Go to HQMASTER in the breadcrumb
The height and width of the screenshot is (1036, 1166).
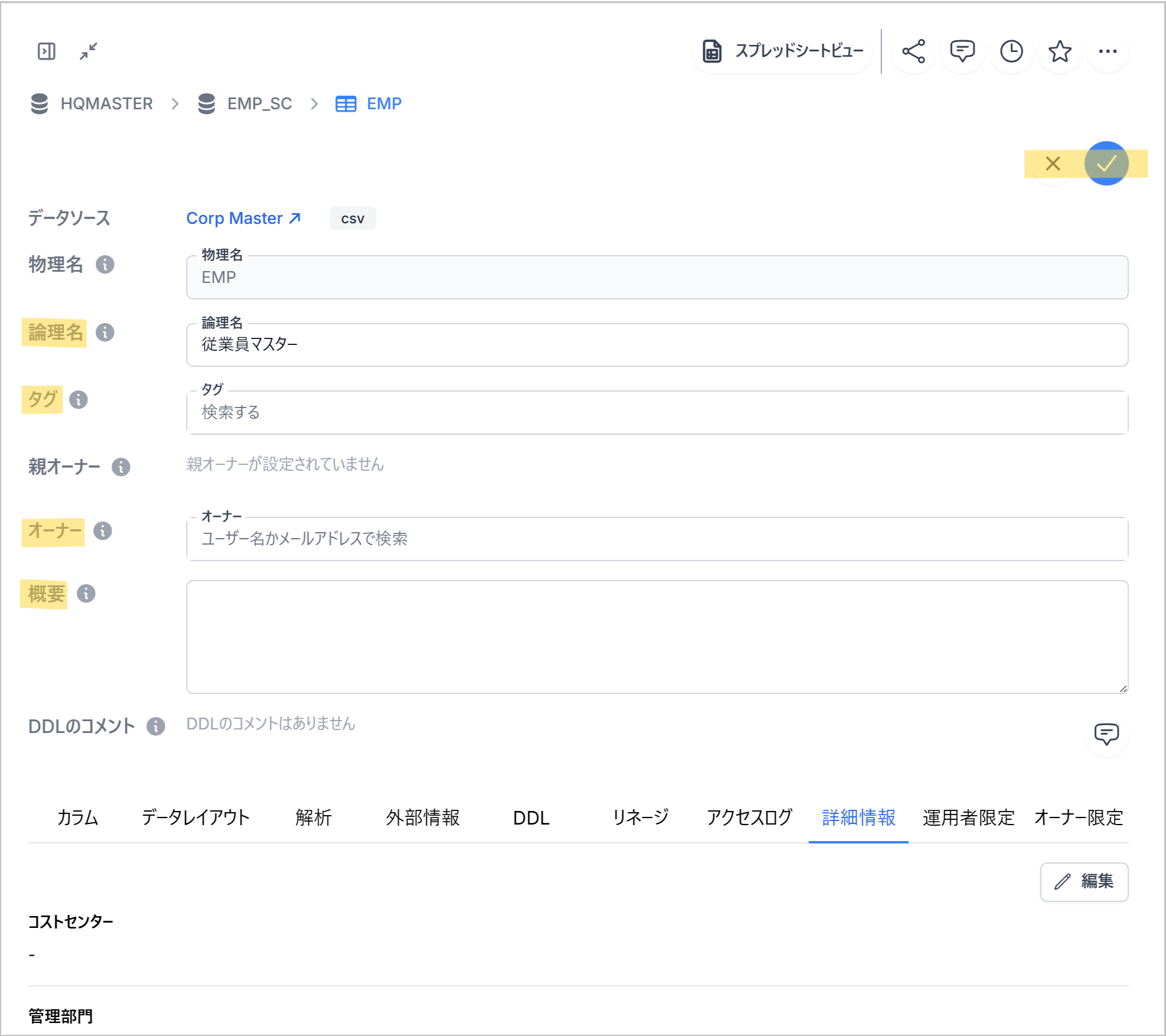tap(106, 104)
